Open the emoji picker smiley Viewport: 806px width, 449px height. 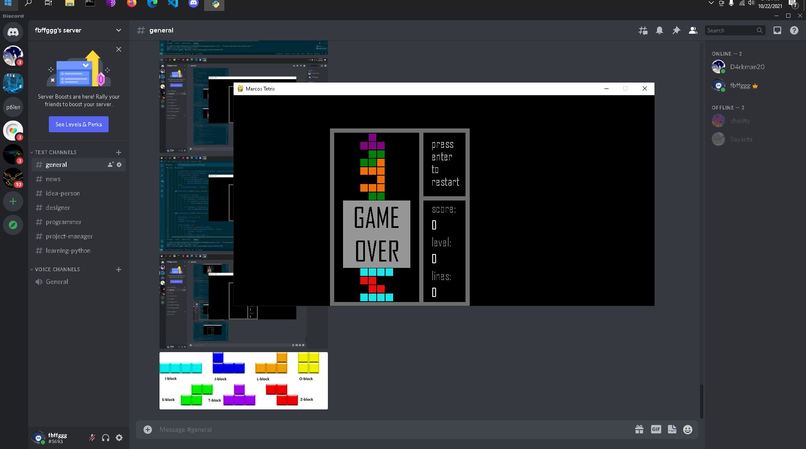coord(688,429)
